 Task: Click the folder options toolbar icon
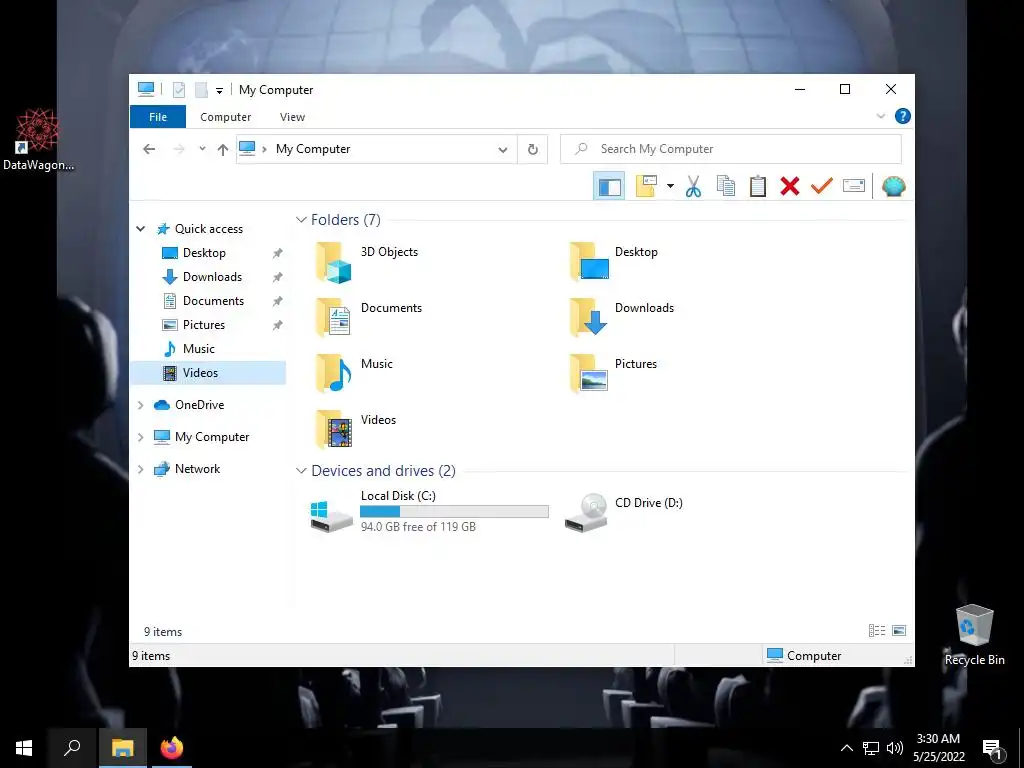click(x=646, y=187)
